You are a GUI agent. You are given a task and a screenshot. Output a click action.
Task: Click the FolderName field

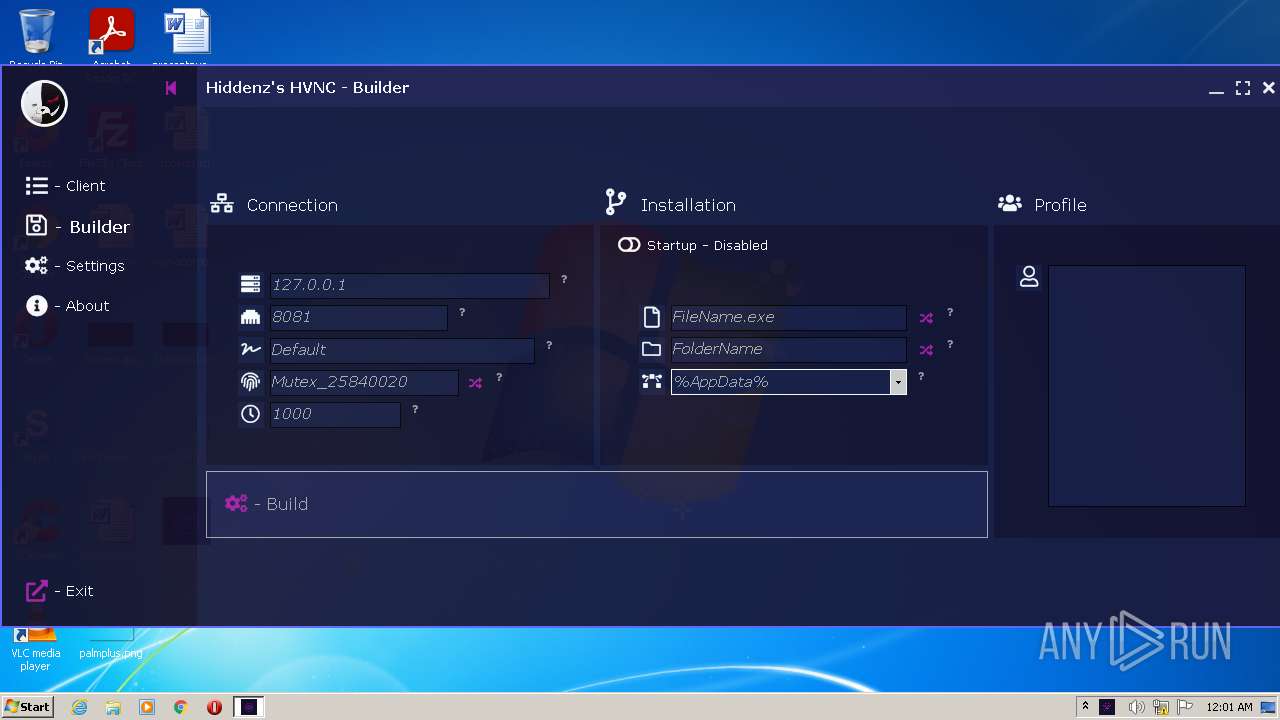point(788,349)
